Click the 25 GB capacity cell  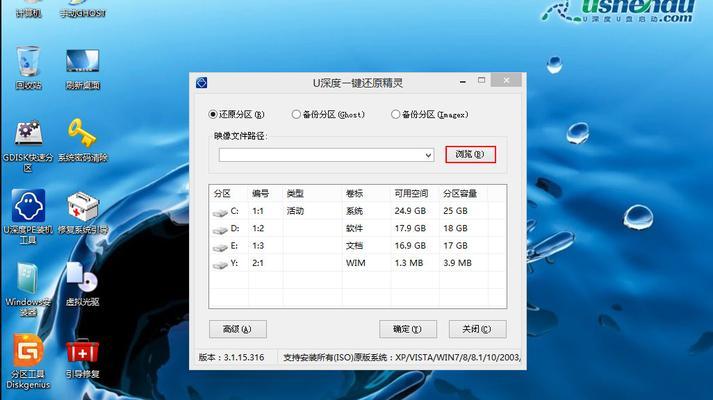tap(455, 211)
